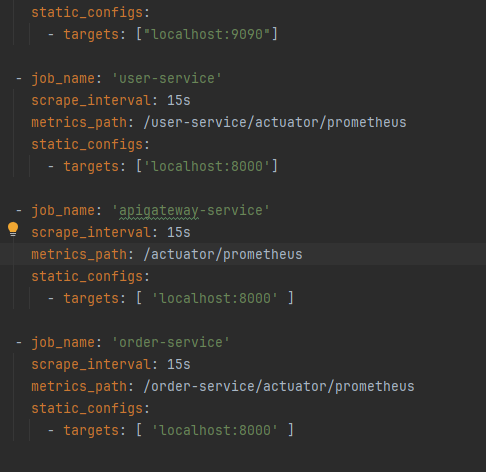Image resolution: width=486 pixels, height=472 pixels.
Task: Click metrics_path key in user-service block
Action: [x=79, y=123]
